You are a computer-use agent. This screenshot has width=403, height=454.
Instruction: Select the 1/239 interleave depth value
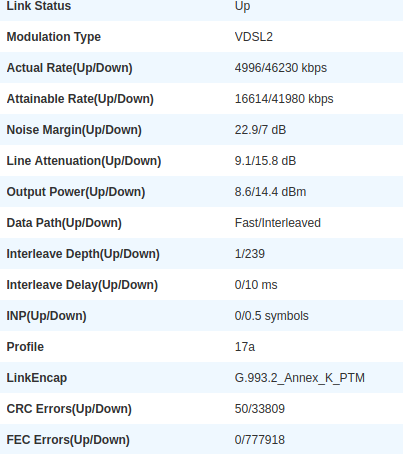[x=250, y=254]
